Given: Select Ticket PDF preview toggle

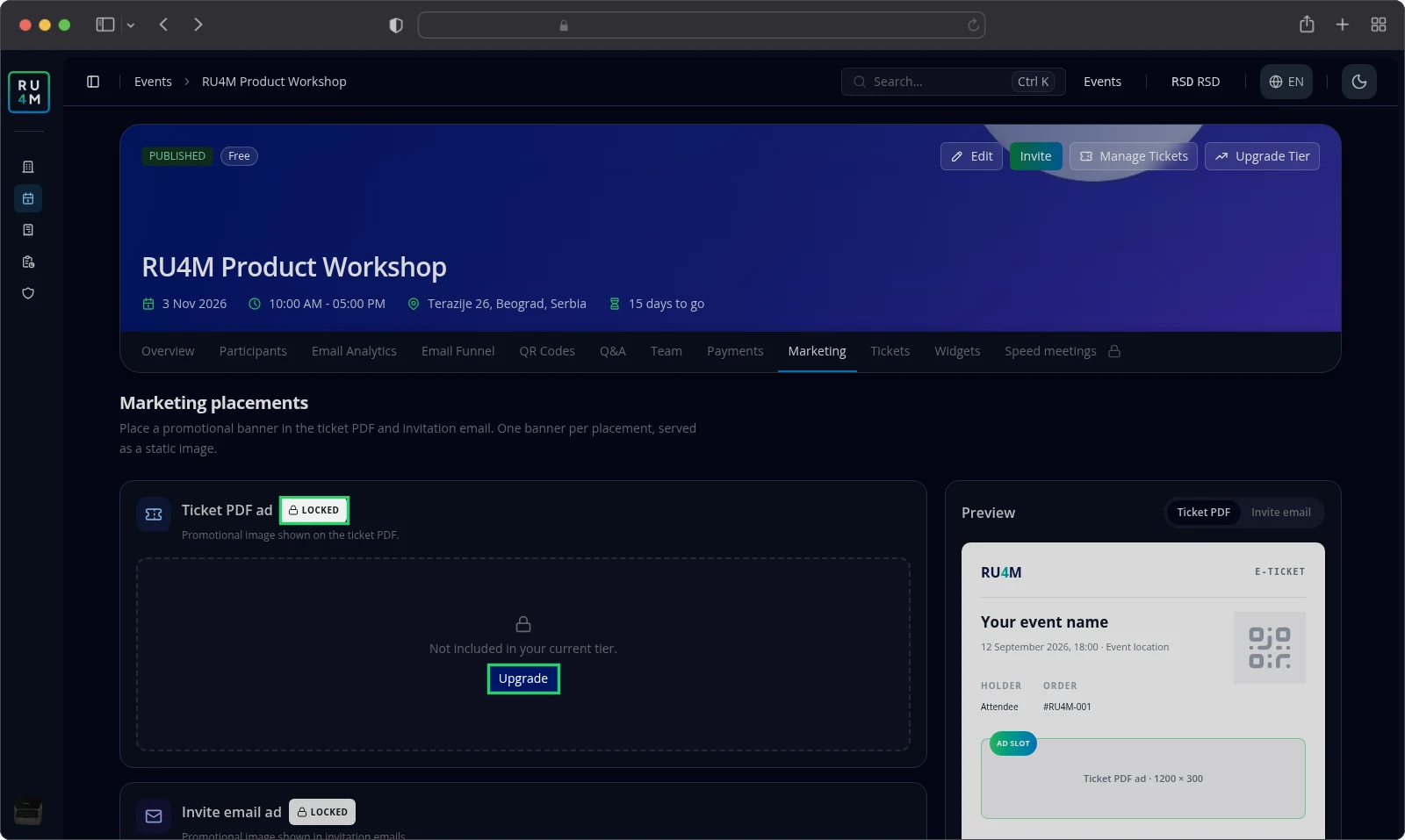Looking at the screenshot, I should click(x=1203, y=513).
